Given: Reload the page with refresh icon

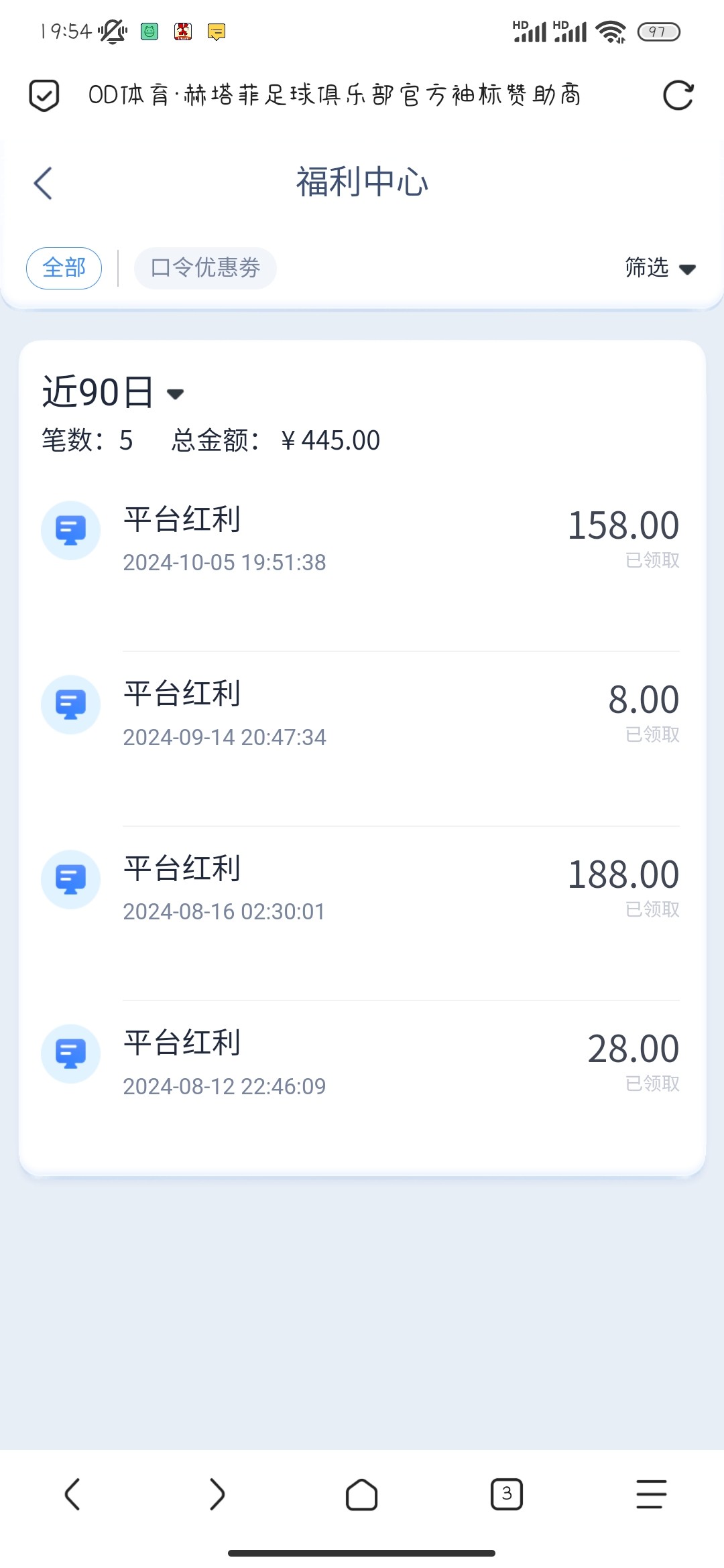Looking at the screenshot, I should 678,95.
